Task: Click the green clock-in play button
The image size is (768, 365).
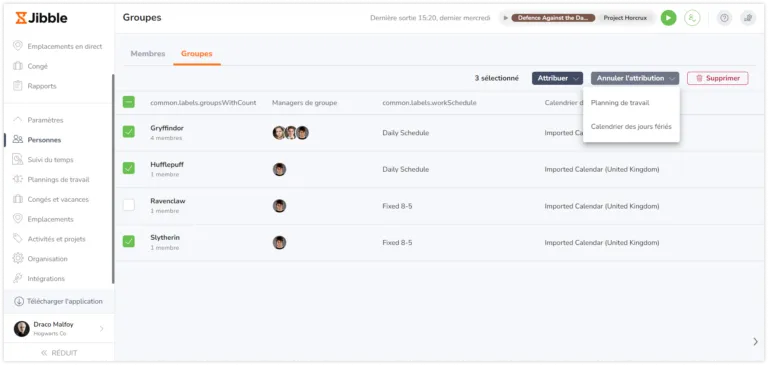Action: click(668, 18)
